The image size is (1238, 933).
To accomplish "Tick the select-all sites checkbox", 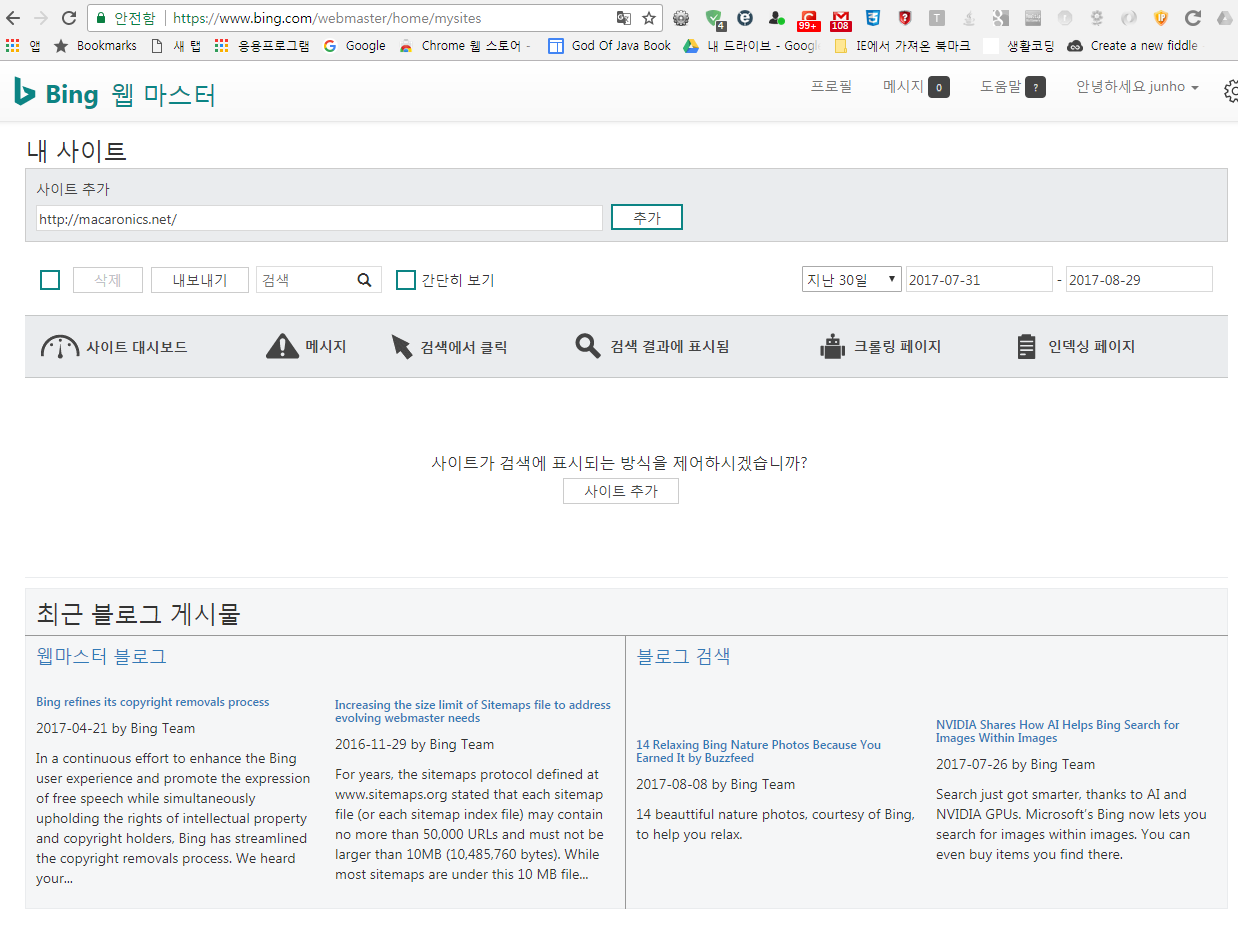I will (x=50, y=280).
